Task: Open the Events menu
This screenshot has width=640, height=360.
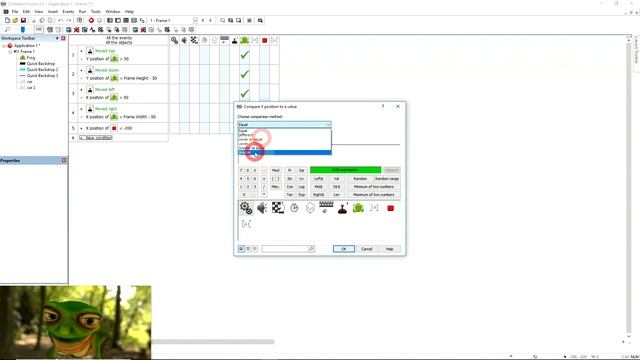Action: tap(68, 11)
